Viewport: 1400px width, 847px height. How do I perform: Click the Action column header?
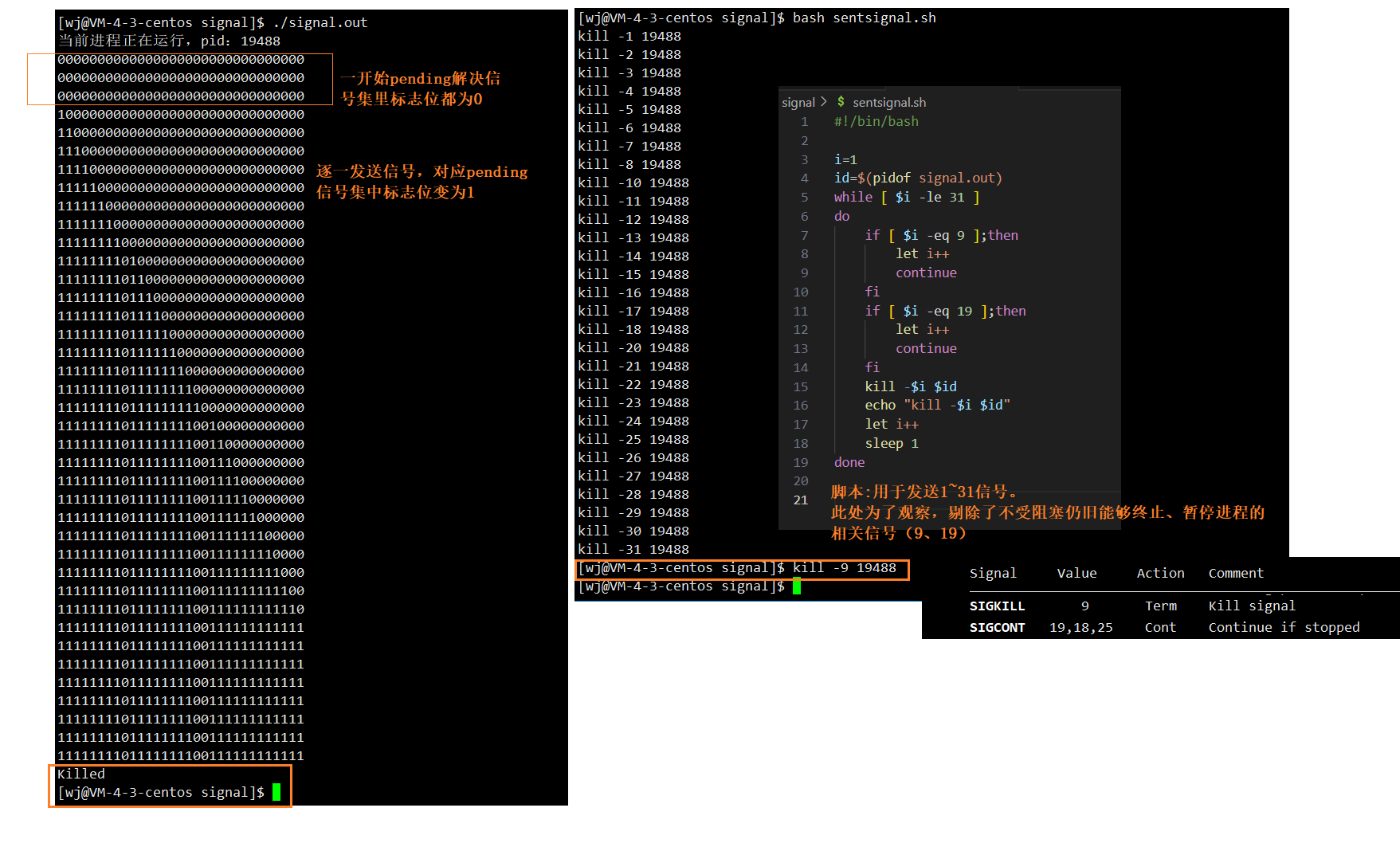(1160, 573)
